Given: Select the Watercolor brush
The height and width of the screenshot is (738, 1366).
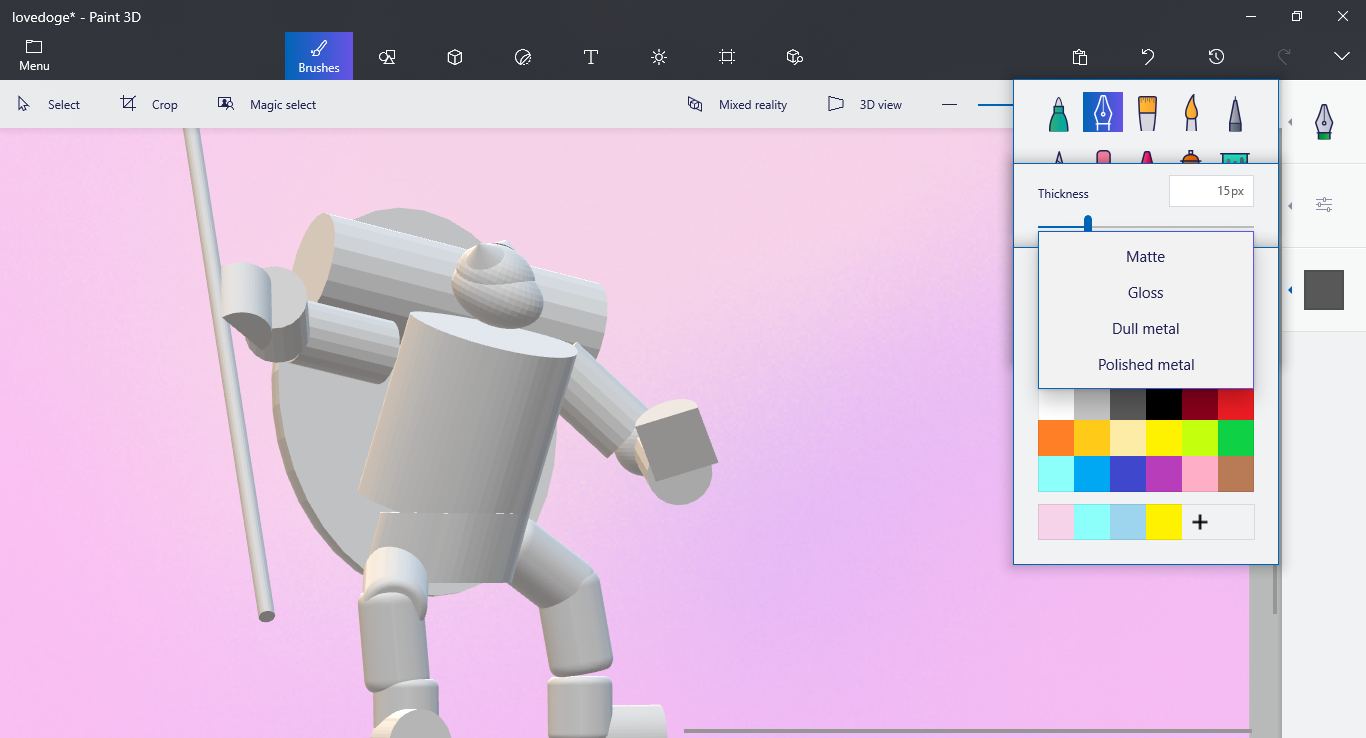Looking at the screenshot, I should (x=1191, y=113).
